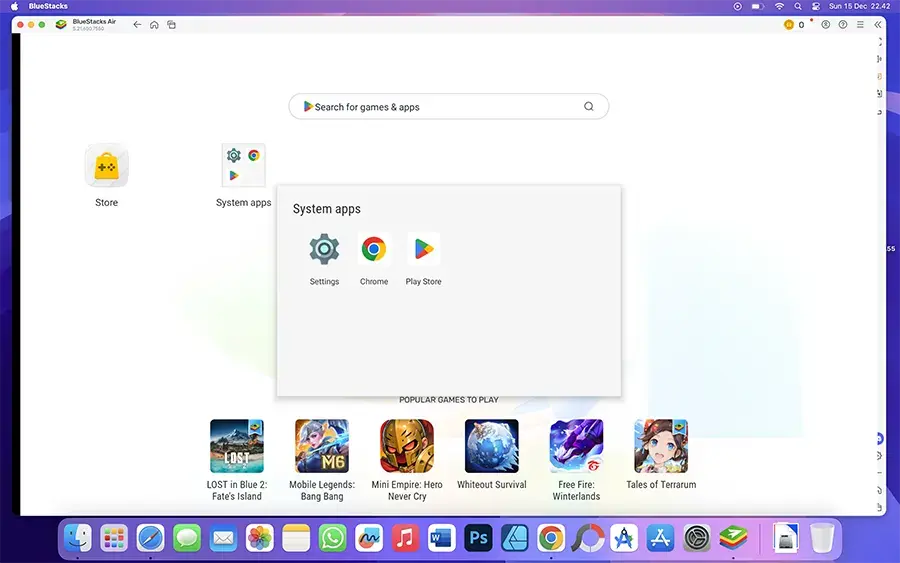This screenshot has width=900, height=563.
Task: Open App Store from the Dock
Action: (x=661, y=538)
